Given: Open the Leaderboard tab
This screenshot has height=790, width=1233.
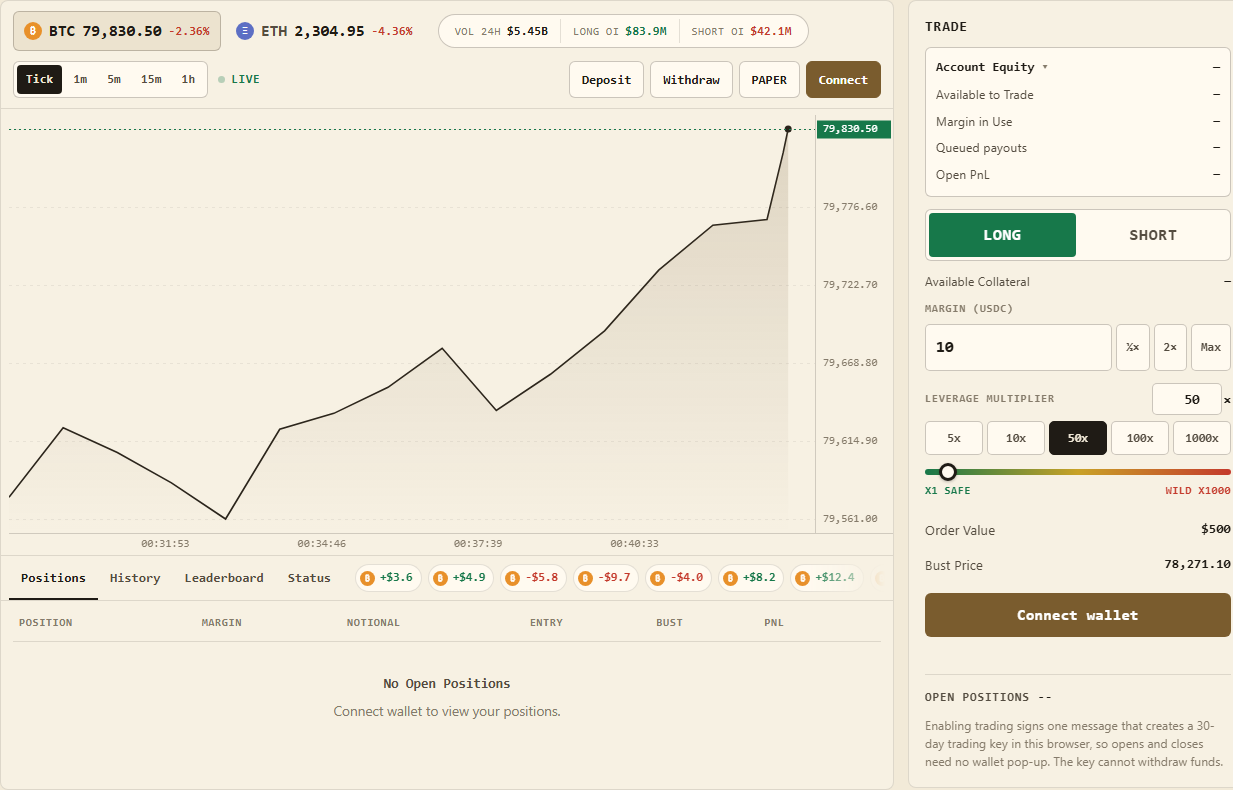Looking at the screenshot, I should (224, 578).
